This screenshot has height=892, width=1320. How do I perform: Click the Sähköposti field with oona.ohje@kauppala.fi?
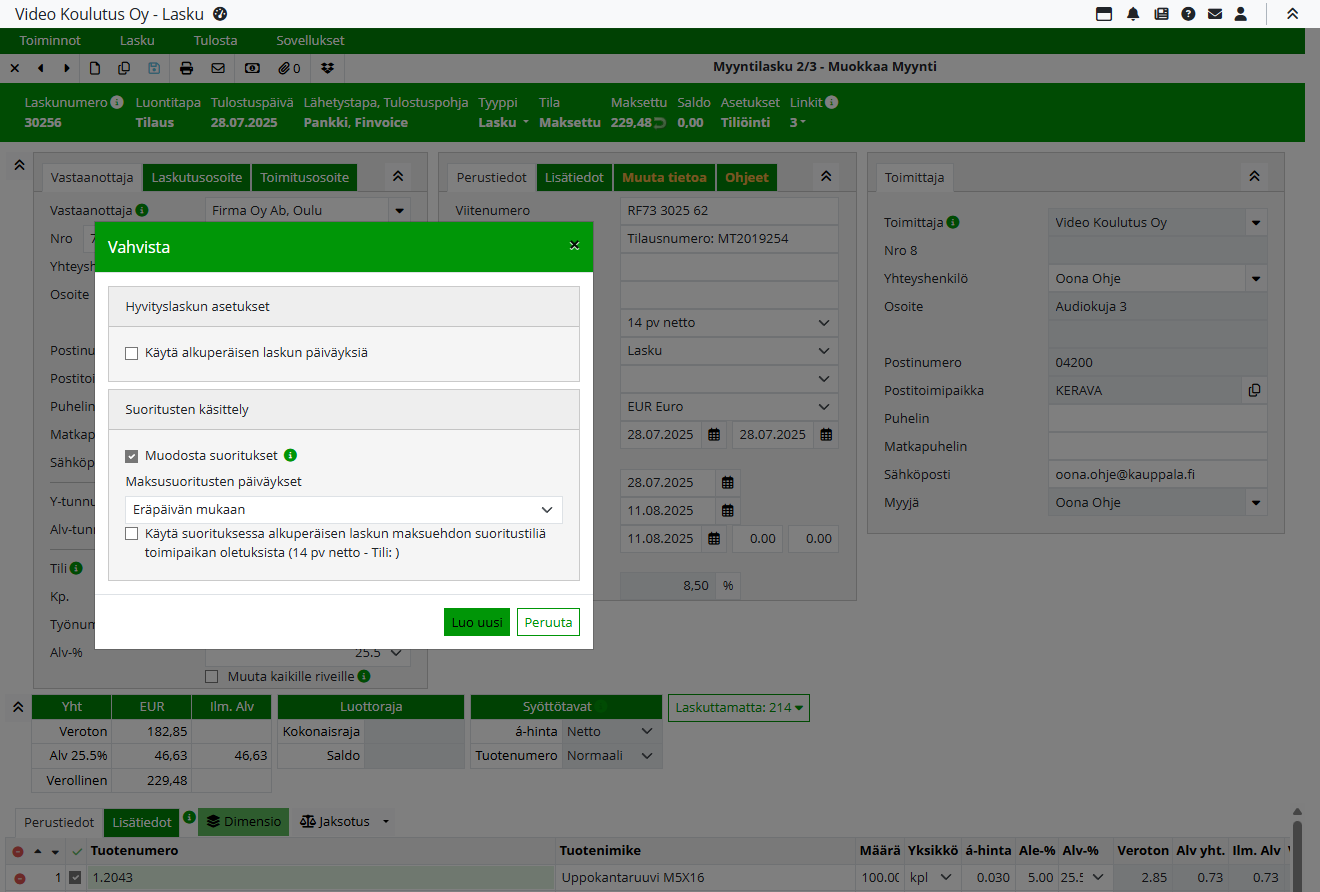coord(1156,475)
